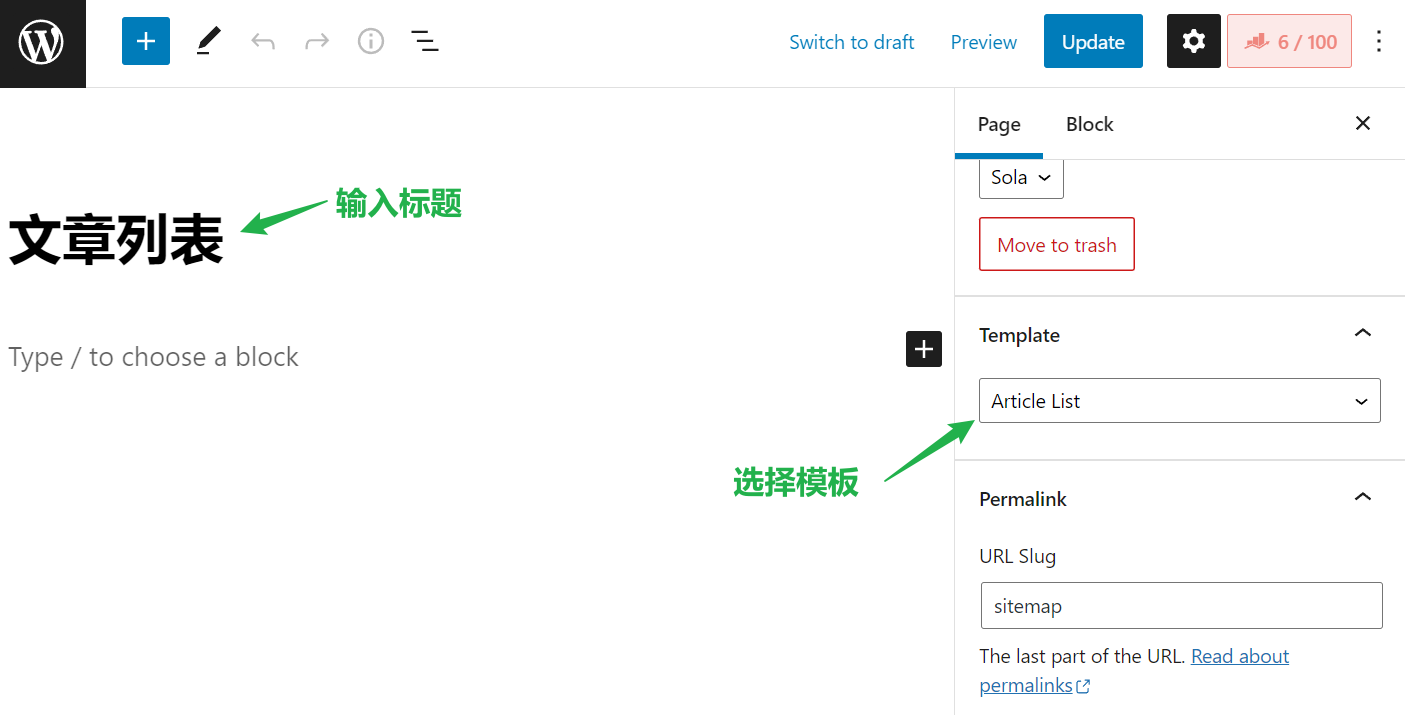Select the pencil Tools icon
Image resolution: width=1405 pixels, height=715 pixels.
[208, 41]
